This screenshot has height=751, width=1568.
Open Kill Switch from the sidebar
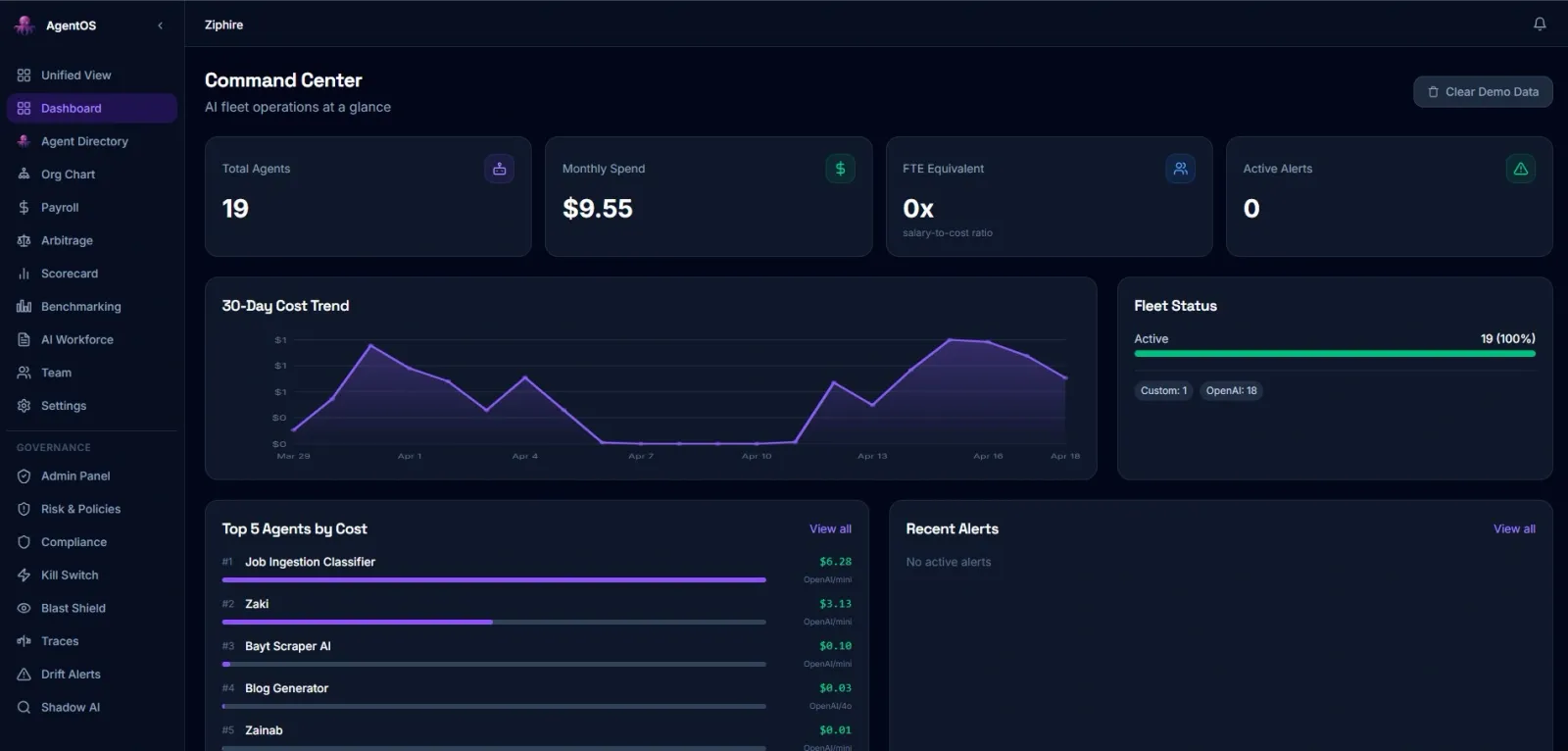(x=70, y=576)
